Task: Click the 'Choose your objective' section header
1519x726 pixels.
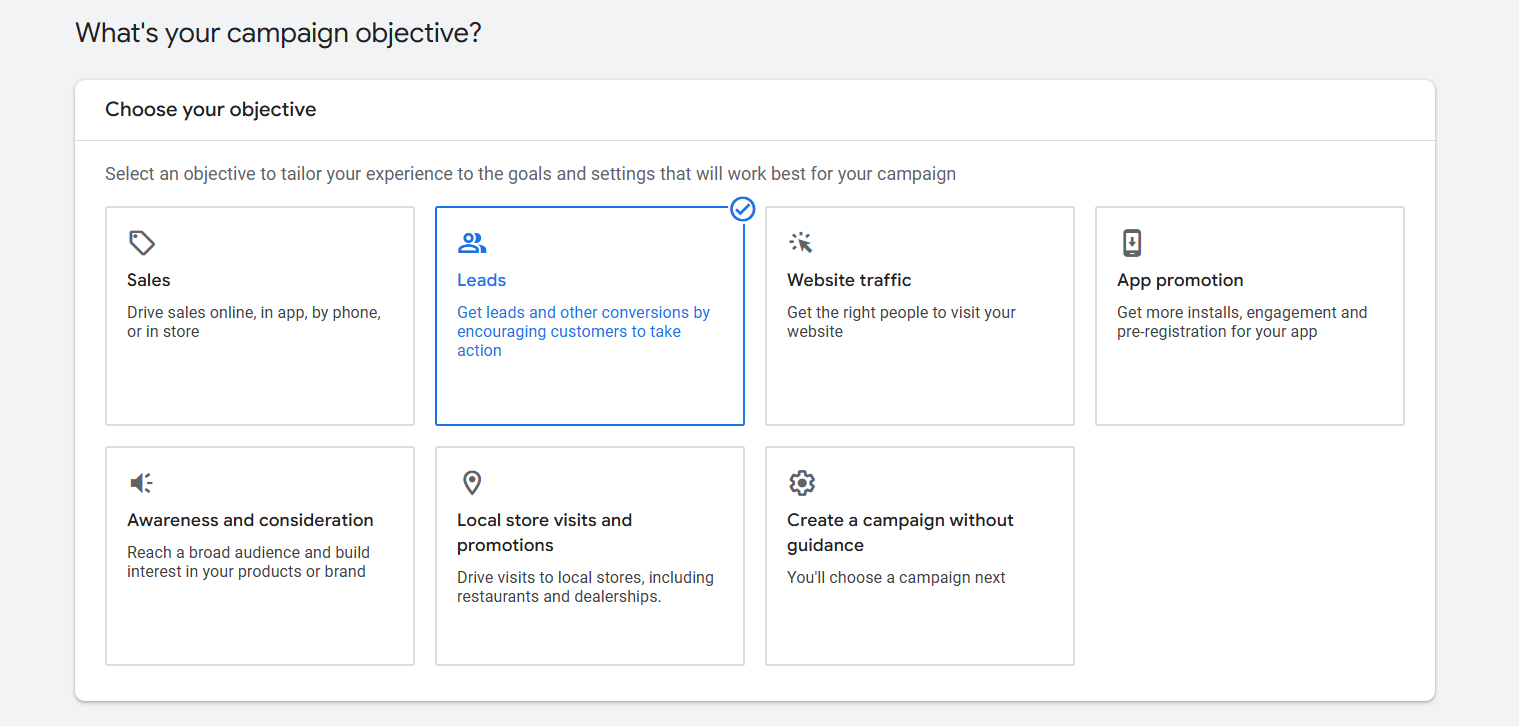Action: (x=210, y=110)
